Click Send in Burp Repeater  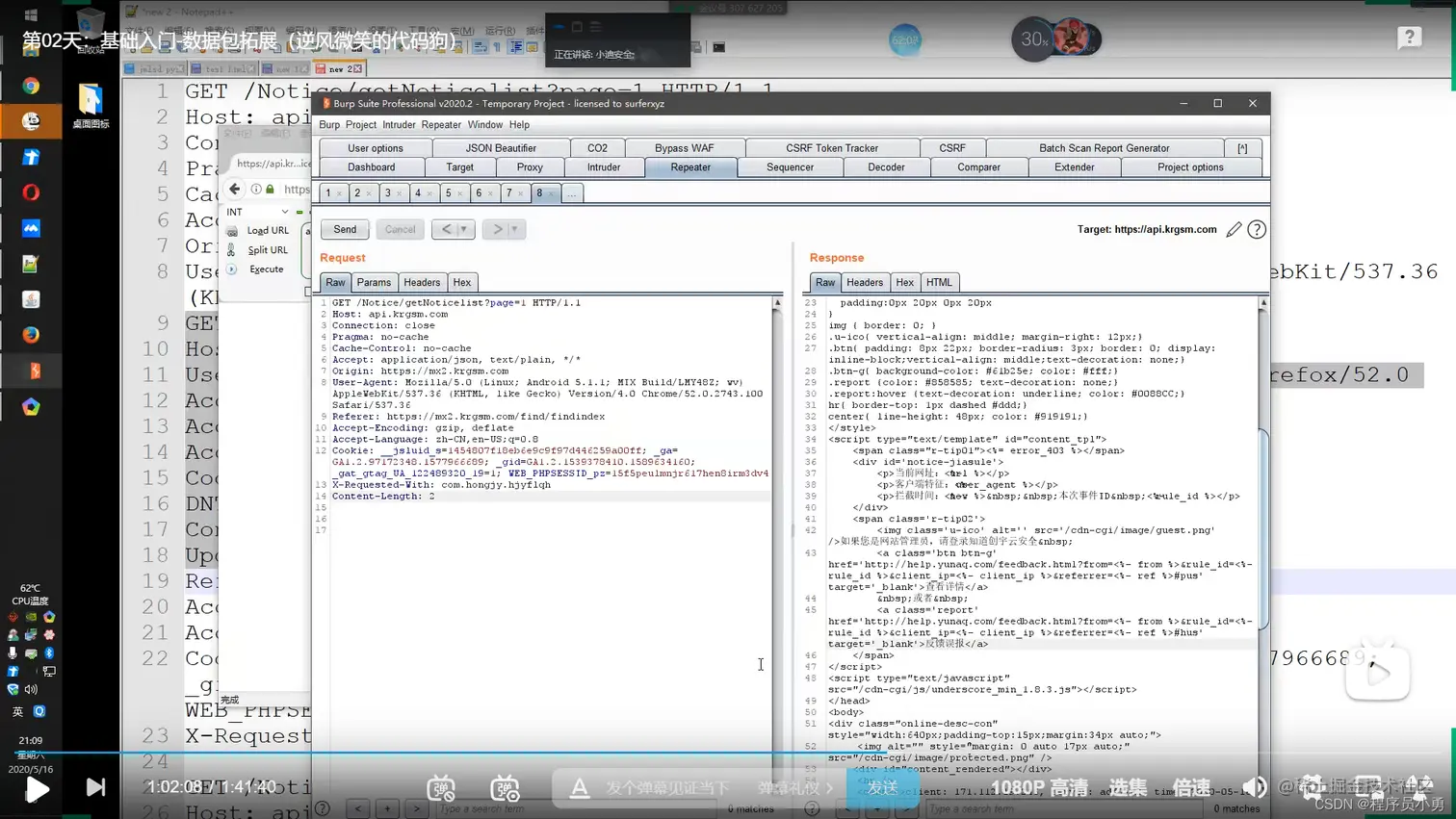tap(345, 229)
